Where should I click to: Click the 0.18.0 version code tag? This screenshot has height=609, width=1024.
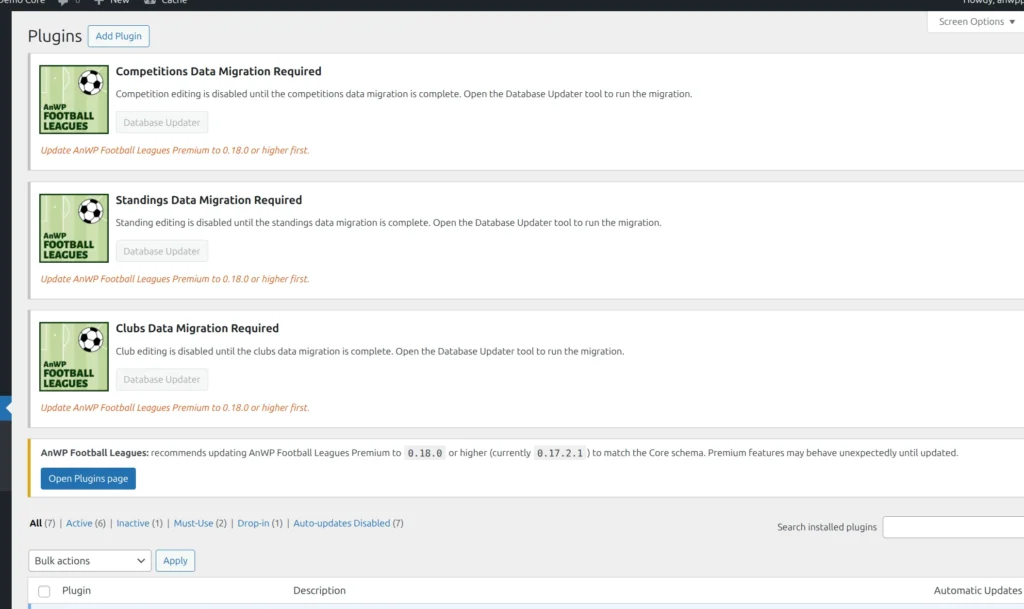(424, 453)
